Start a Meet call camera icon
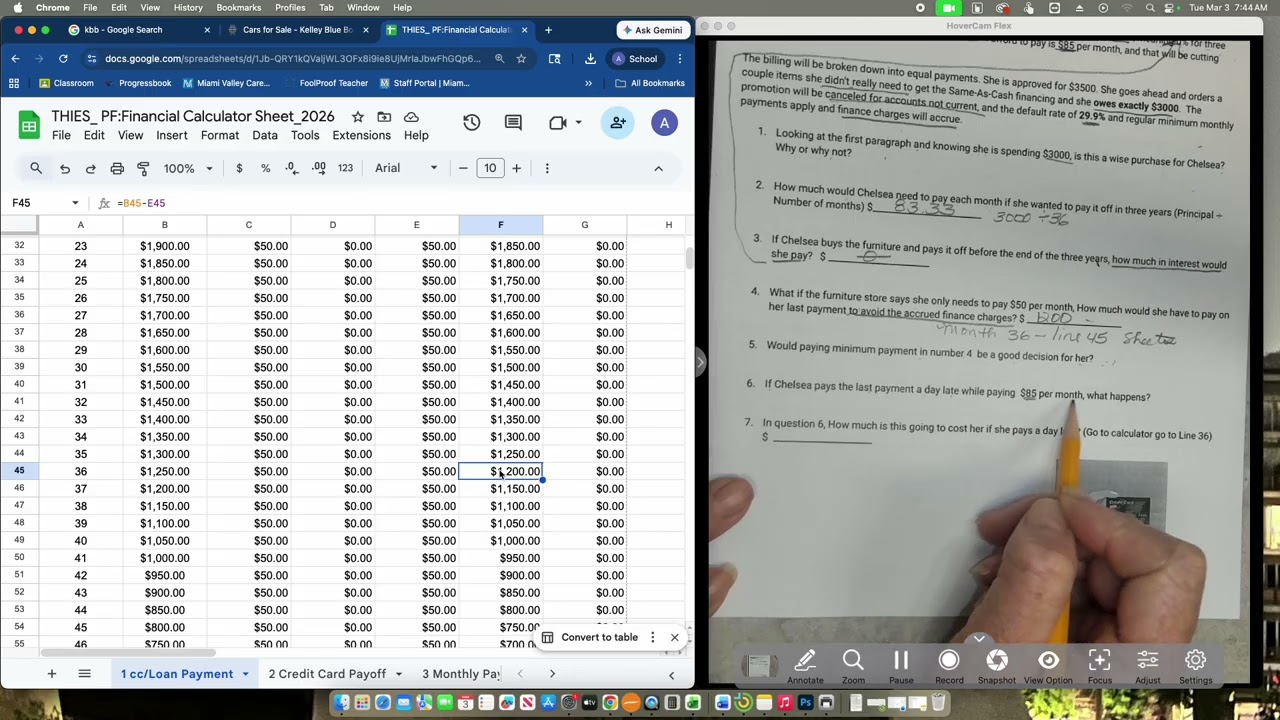The height and width of the screenshot is (720, 1280). 558,123
